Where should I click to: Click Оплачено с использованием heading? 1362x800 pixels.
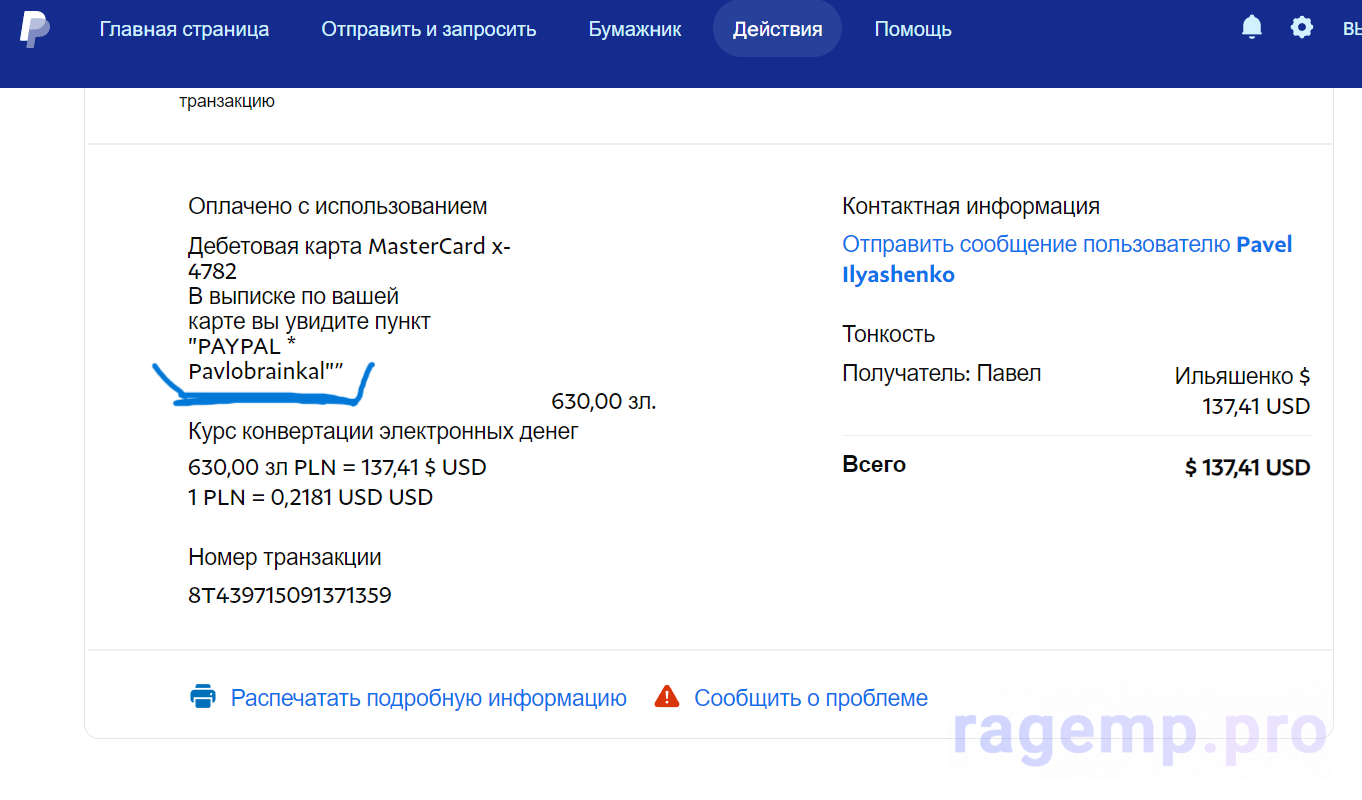coord(338,207)
